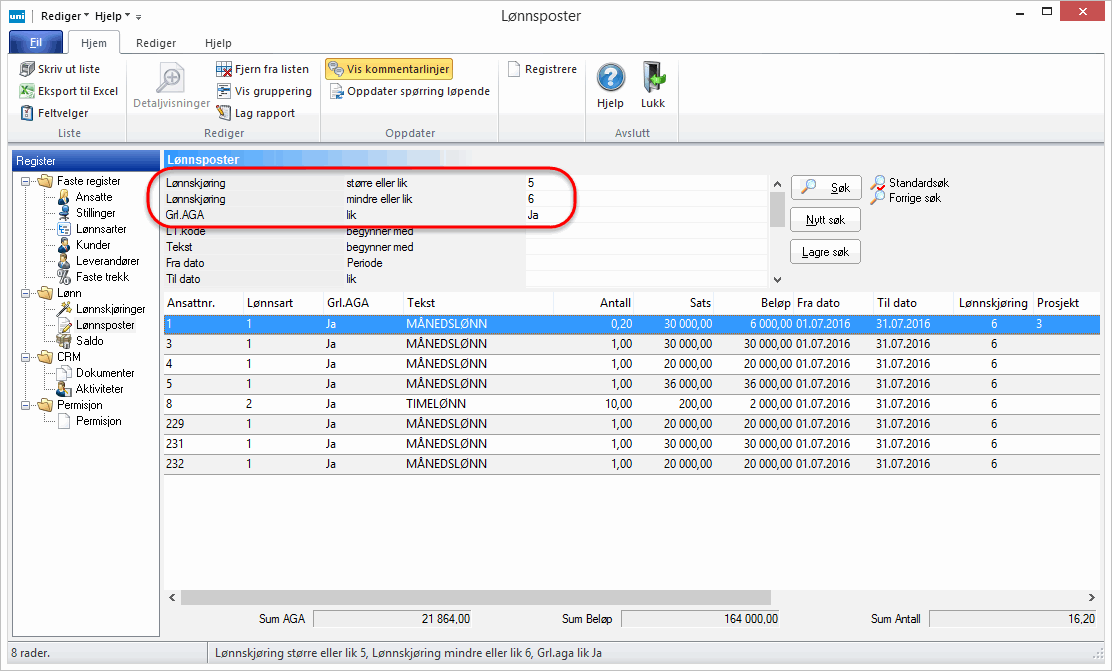This screenshot has width=1112, height=671.
Task: Click the Skriv ut liste printer icon
Action: pyautogui.click(x=27, y=69)
